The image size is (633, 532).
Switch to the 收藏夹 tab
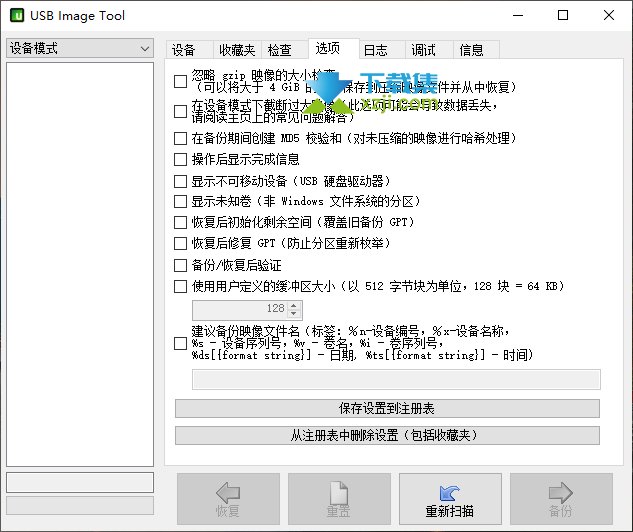tap(237, 50)
